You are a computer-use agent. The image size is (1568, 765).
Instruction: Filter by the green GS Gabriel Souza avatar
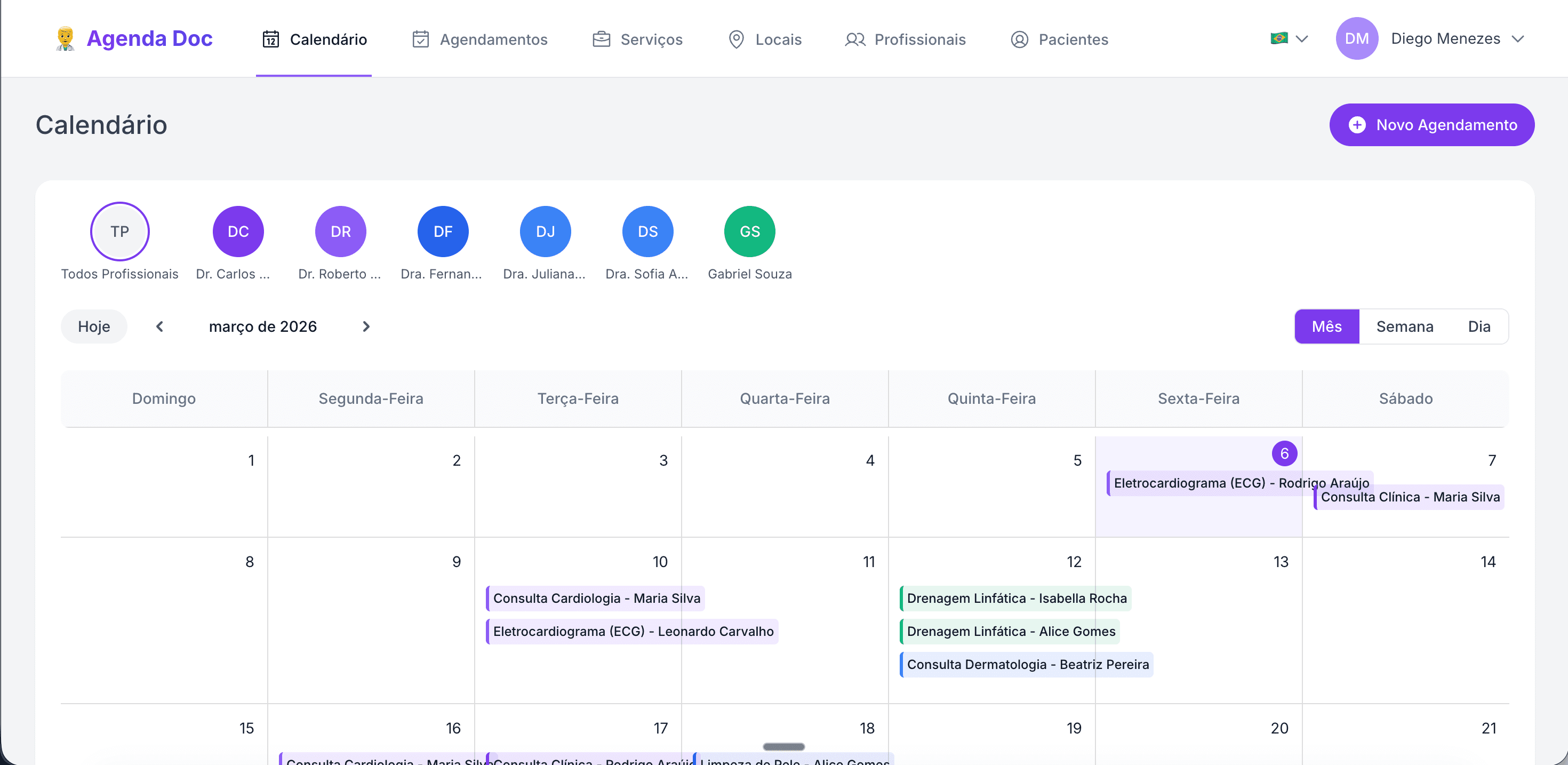point(749,232)
